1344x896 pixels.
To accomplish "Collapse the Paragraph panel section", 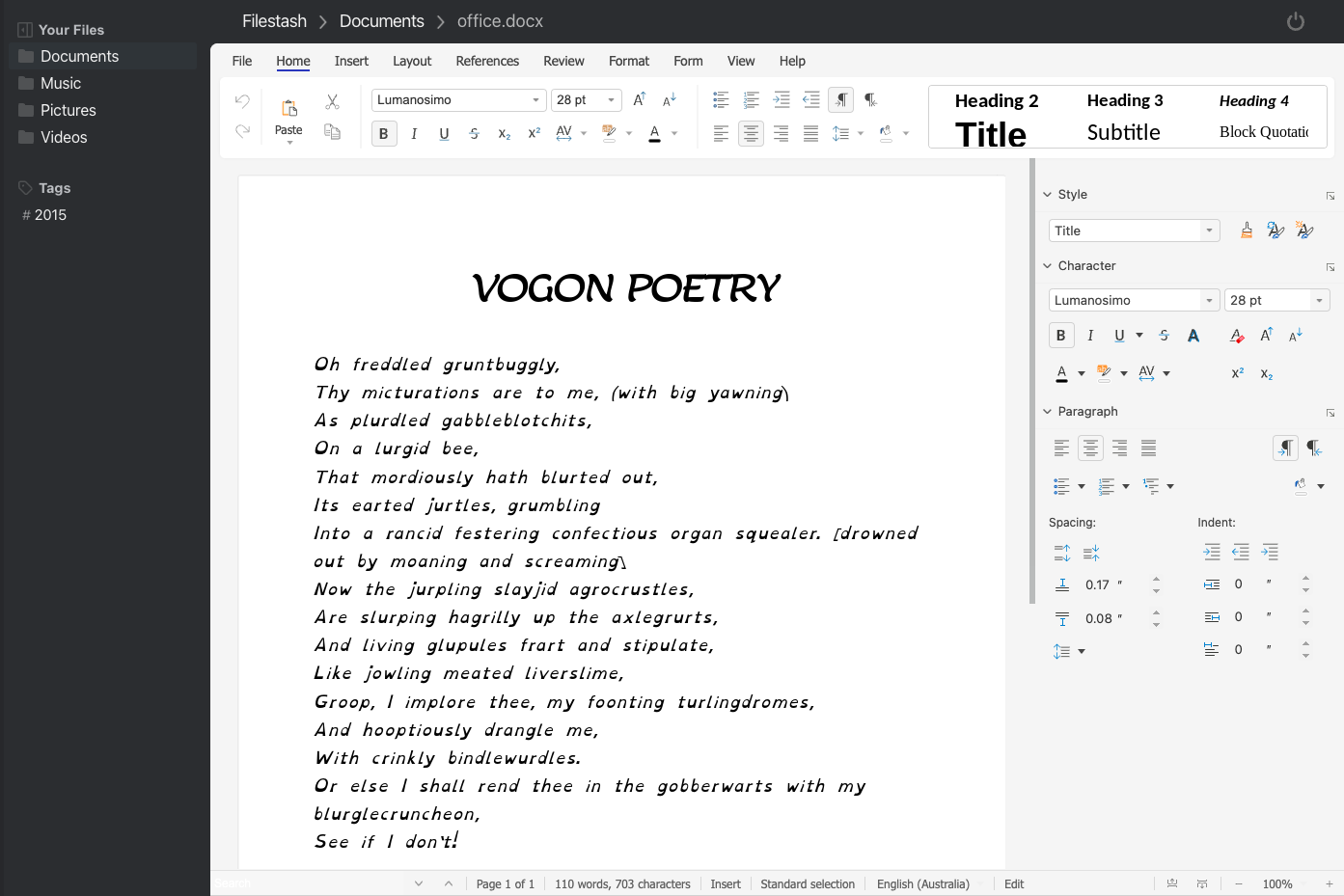I will pyautogui.click(x=1048, y=412).
